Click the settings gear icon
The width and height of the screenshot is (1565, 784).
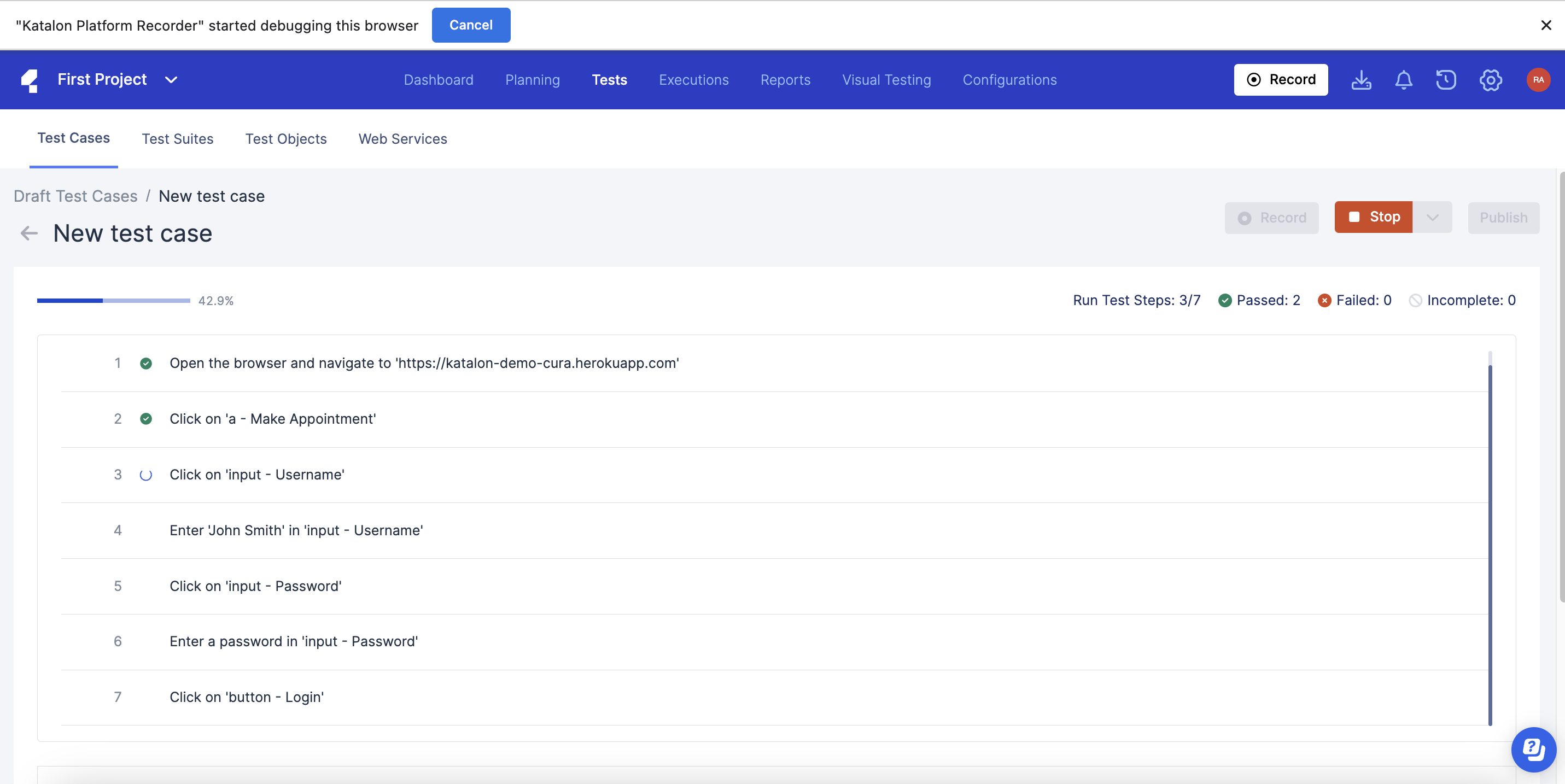(x=1489, y=80)
